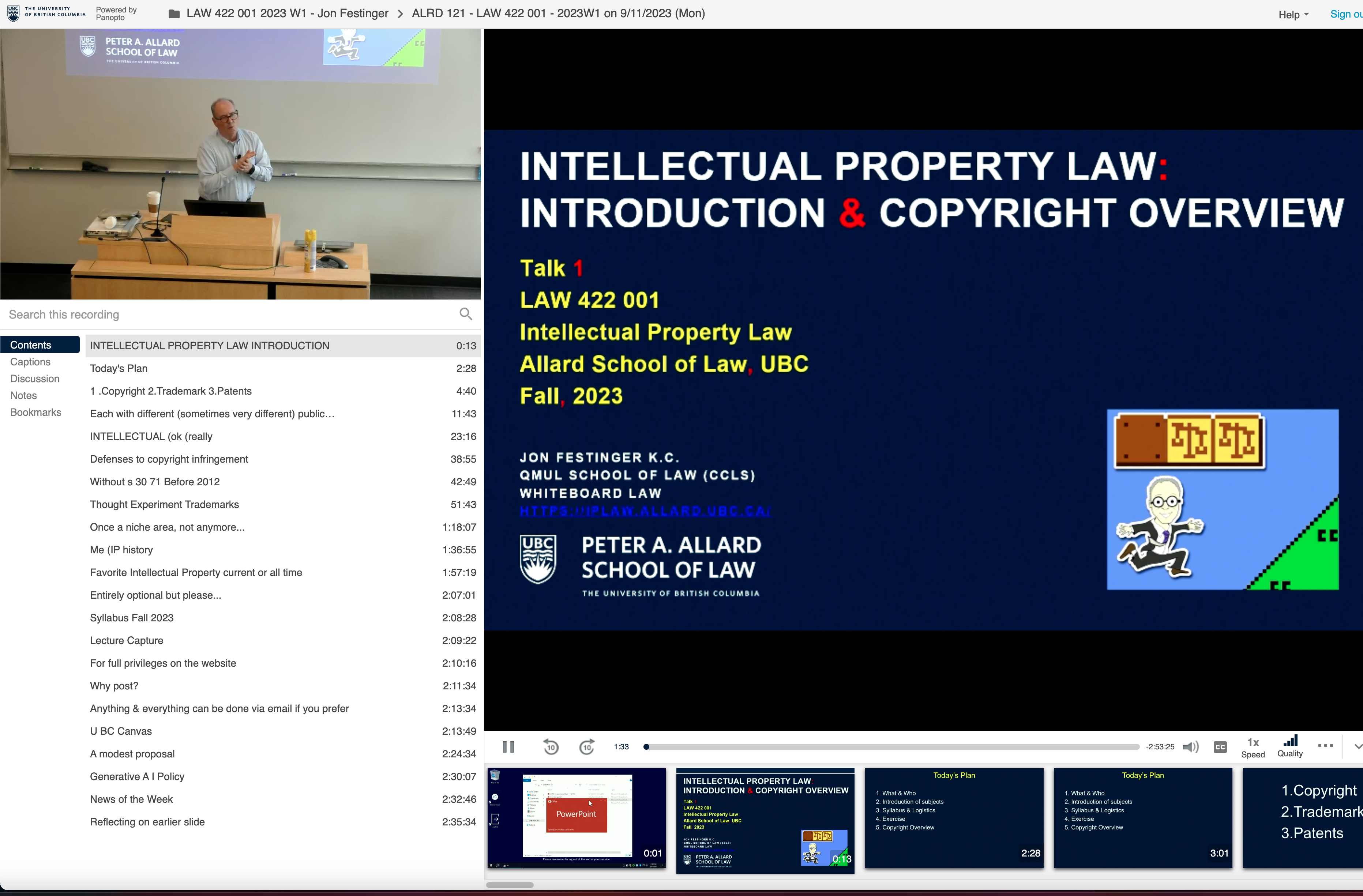This screenshot has height=896, width=1363.
Task: Jump to the Today's Plan contents entry
Action: 283,368
